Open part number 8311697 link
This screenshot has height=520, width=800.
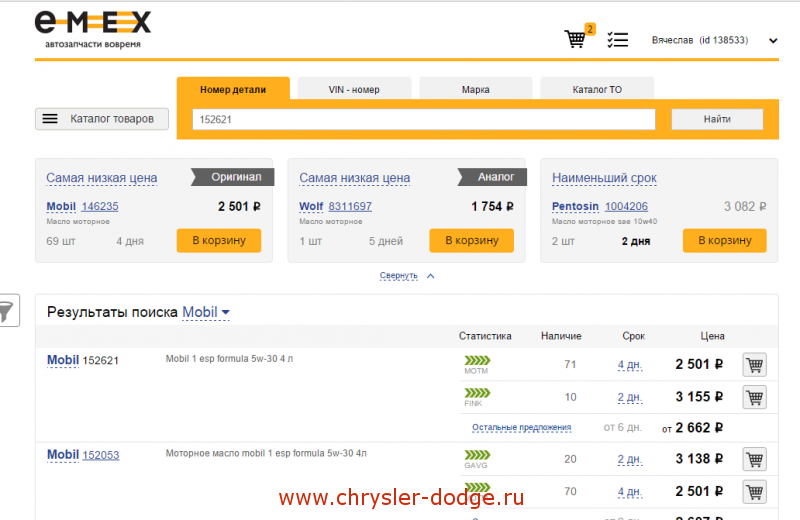coord(350,207)
